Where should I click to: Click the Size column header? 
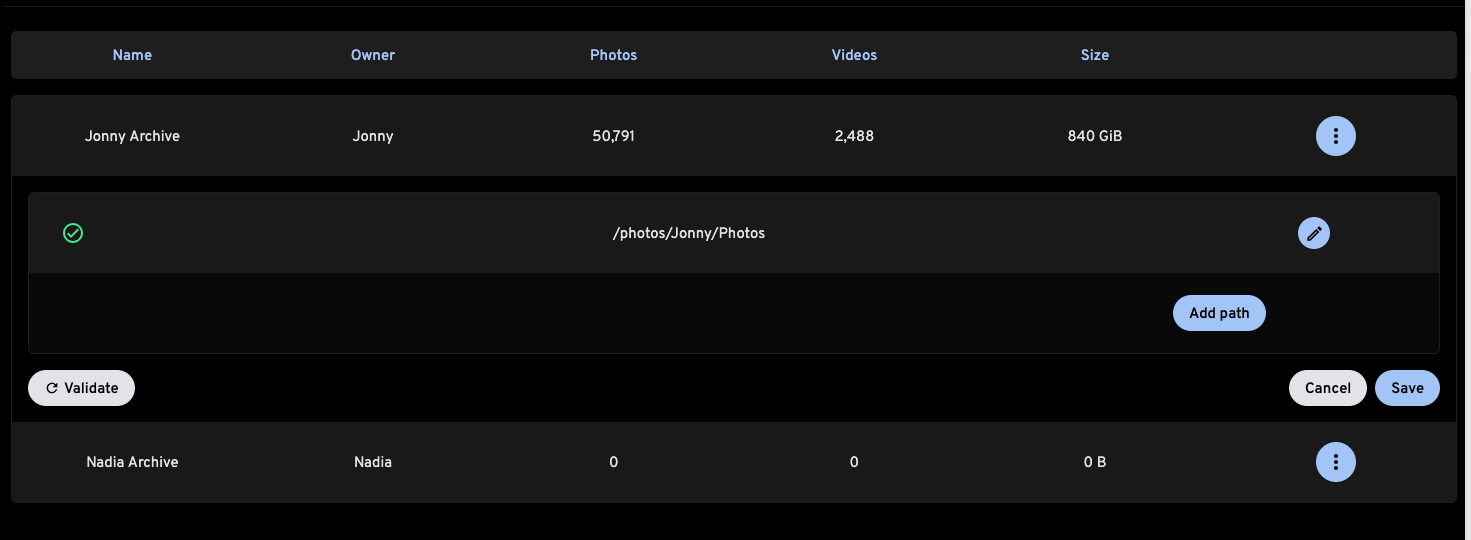1094,55
